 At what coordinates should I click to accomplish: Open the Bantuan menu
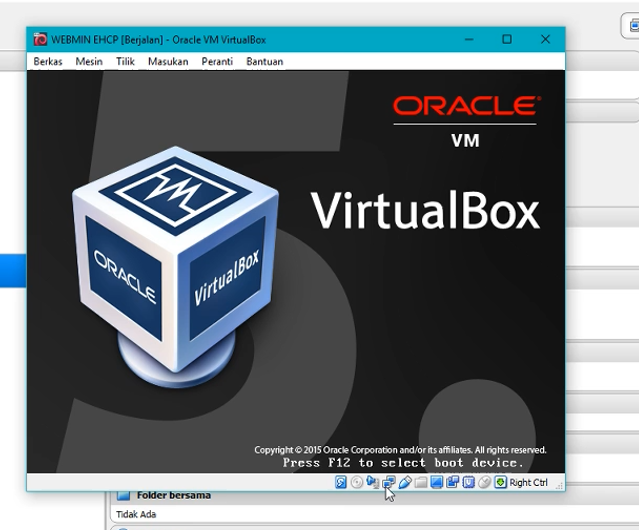pyautogui.click(x=265, y=61)
